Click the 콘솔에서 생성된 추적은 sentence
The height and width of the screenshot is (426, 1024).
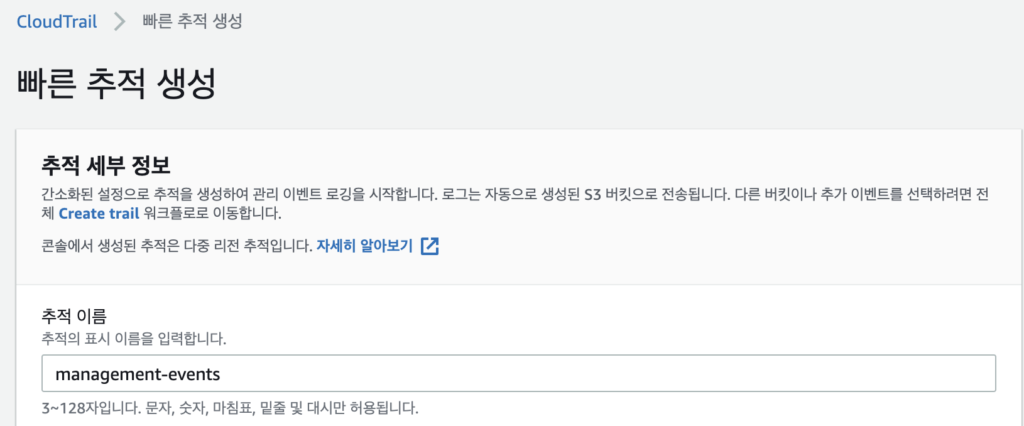point(120,246)
